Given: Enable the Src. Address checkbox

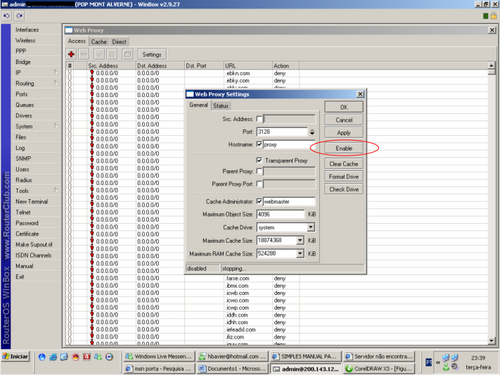Looking at the screenshot, I should (x=259, y=119).
